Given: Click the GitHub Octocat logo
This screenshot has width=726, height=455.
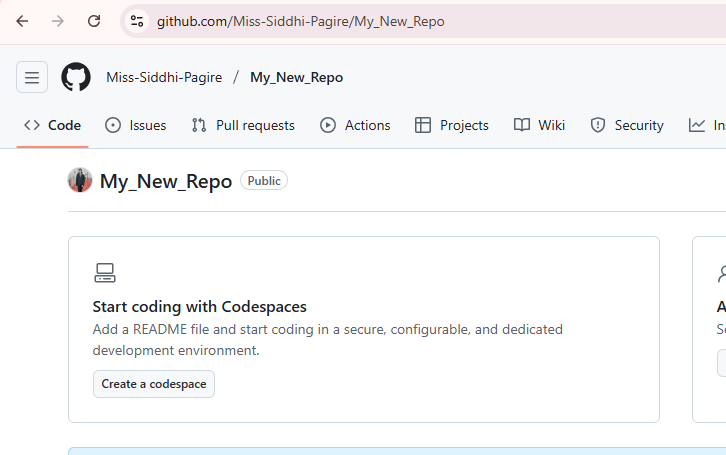Looking at the screenshot, I should [x=76, y=77].
